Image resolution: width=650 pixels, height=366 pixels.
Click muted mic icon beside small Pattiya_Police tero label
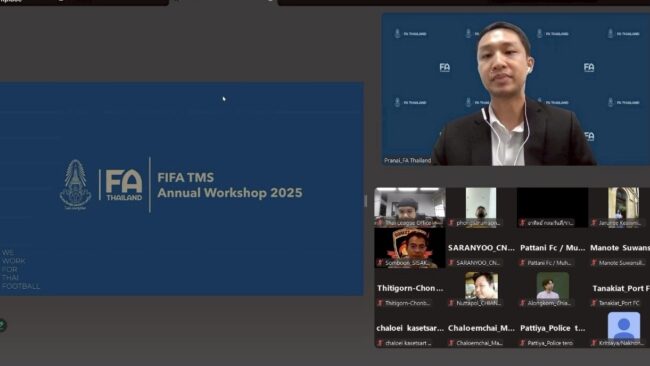523,343
